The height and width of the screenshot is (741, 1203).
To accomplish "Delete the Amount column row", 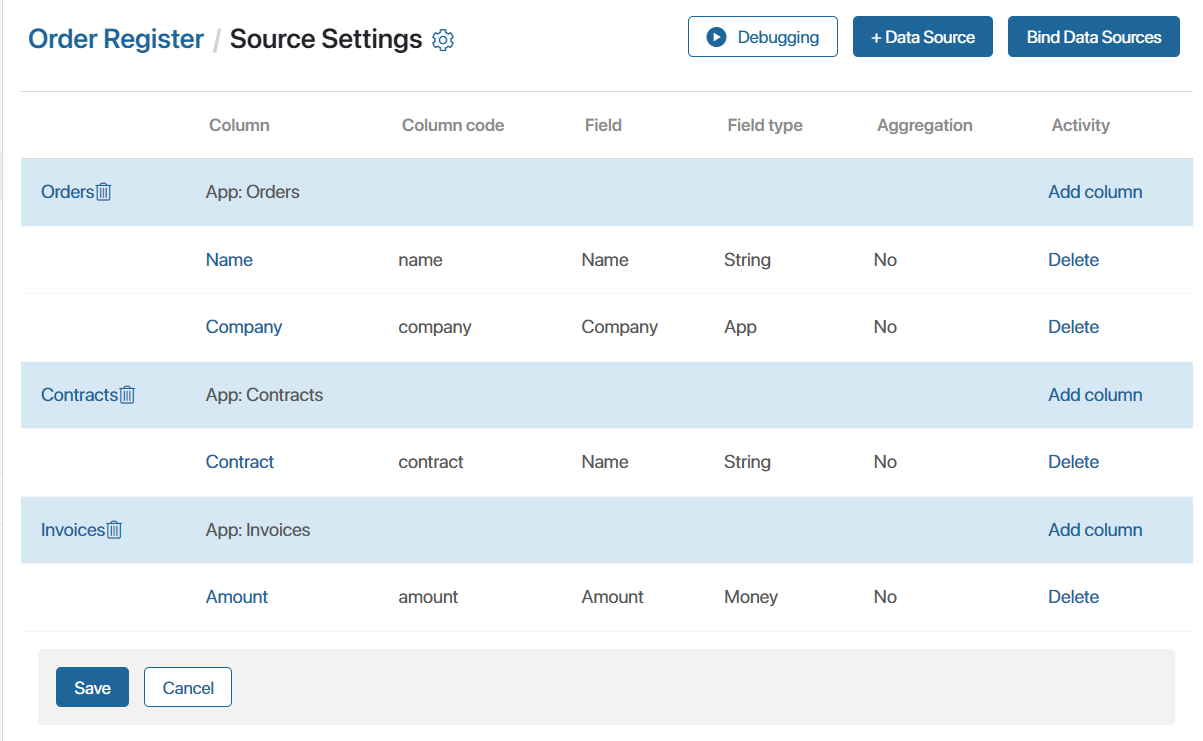I will point(1073,597).
